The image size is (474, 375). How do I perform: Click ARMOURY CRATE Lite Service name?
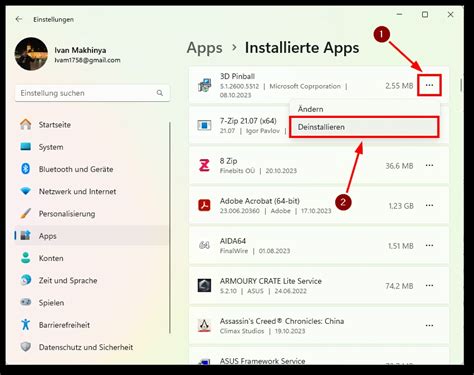point(271,281)
